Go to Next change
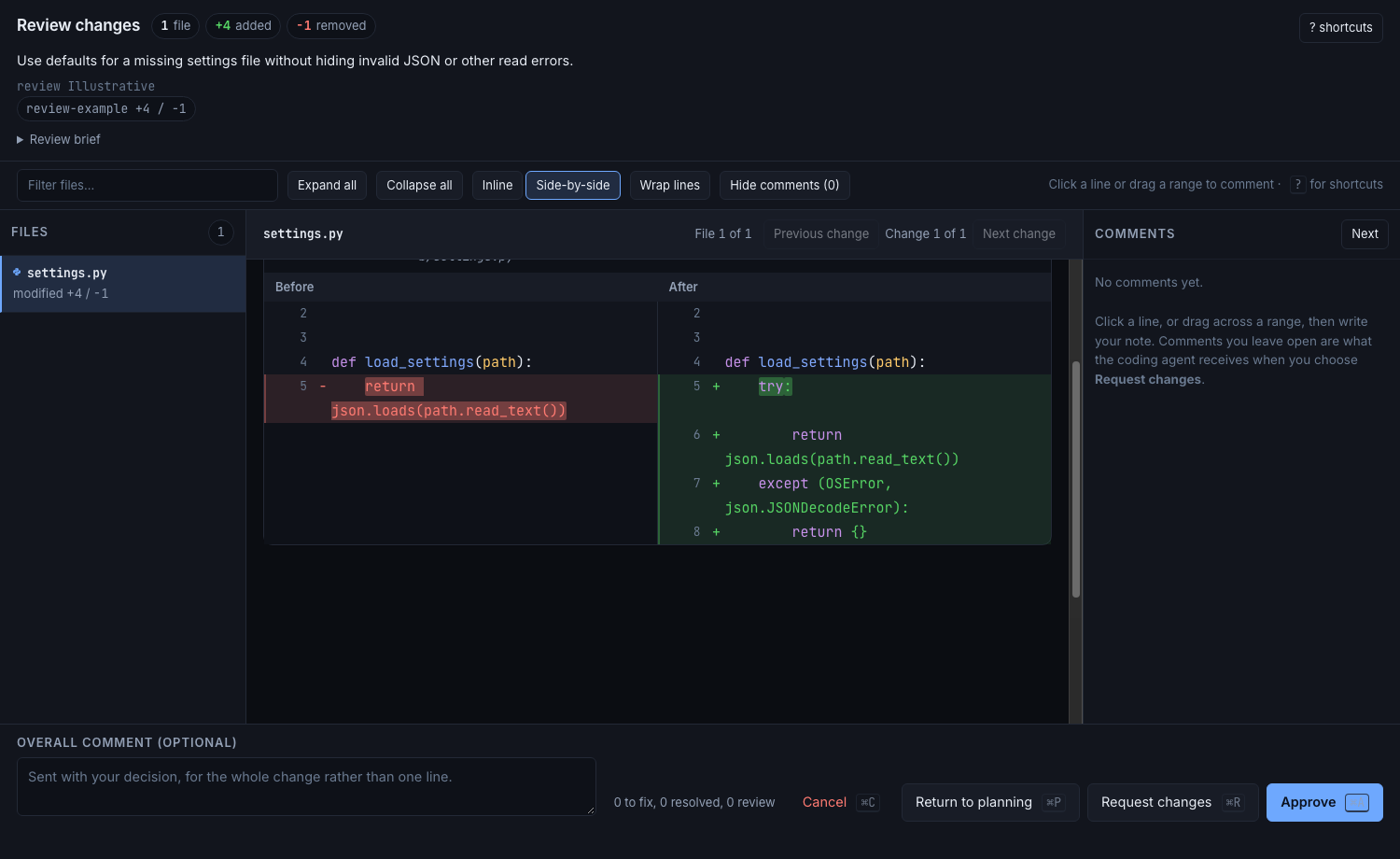 (1019, 233)
